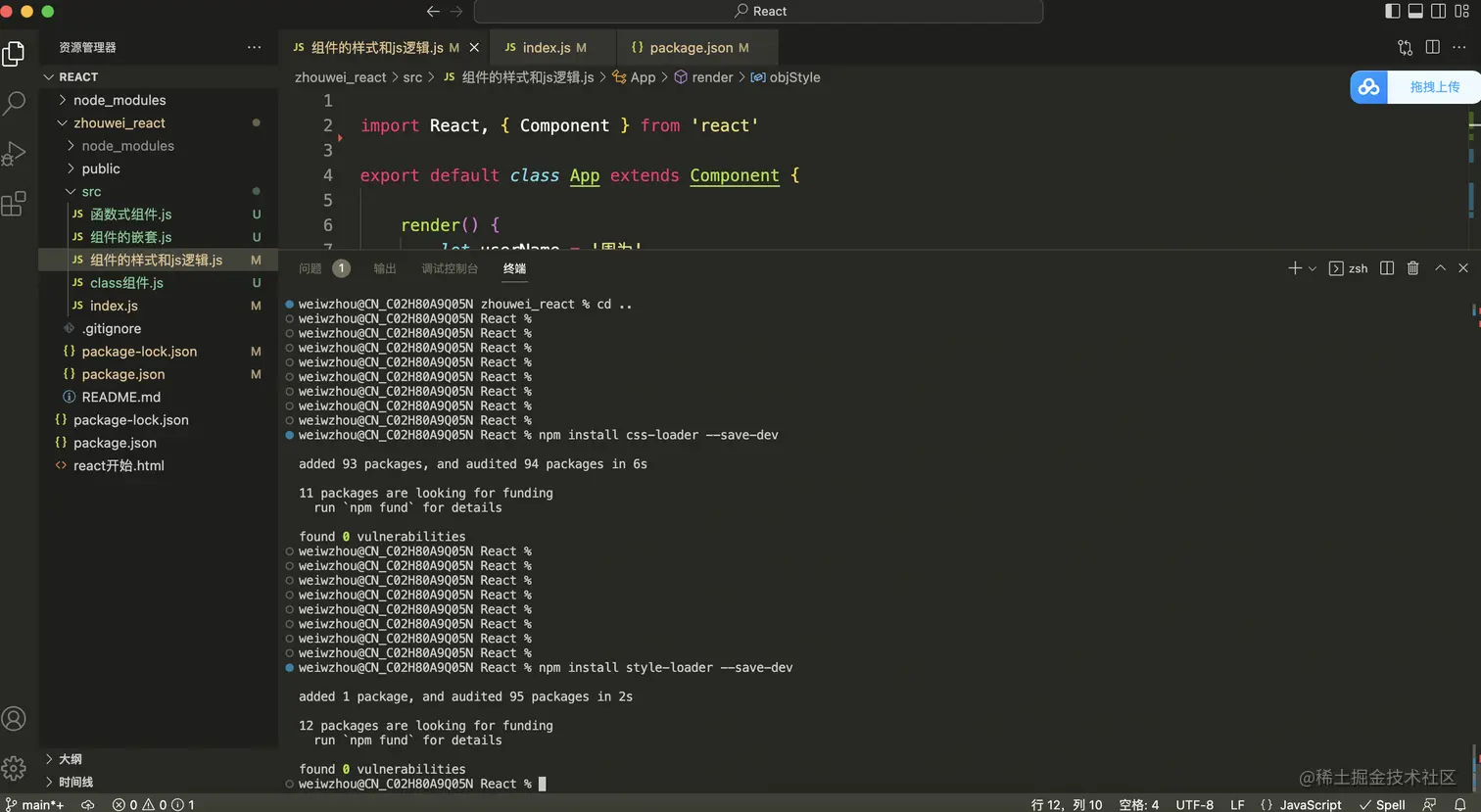Image resolution: width=1481 pixels, height=812 pixels.
Task: Click the sync changes cloud icon
Action: (88, 804)
